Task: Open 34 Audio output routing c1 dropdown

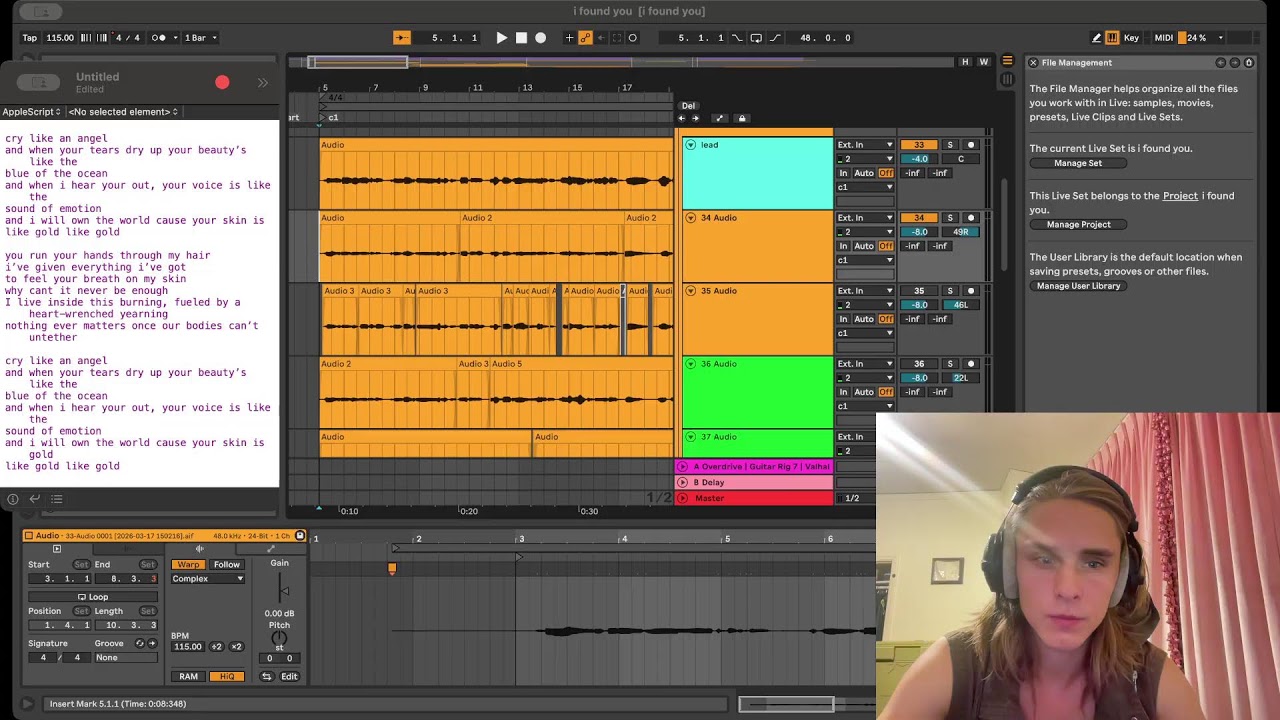Action: pyautogui.click(x=865, y=260)
